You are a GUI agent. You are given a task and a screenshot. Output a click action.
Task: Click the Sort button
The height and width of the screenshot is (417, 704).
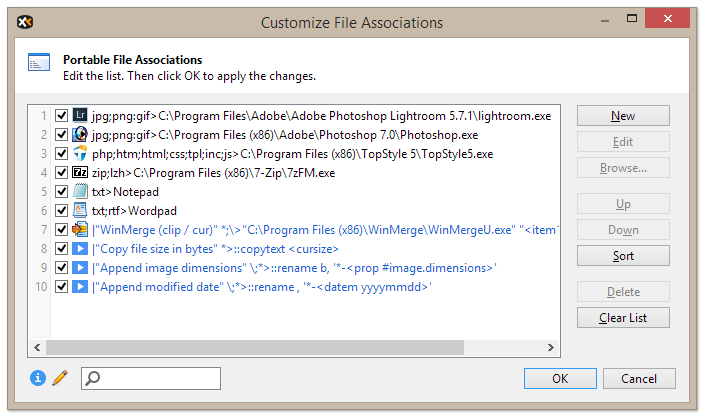[623, 256]
